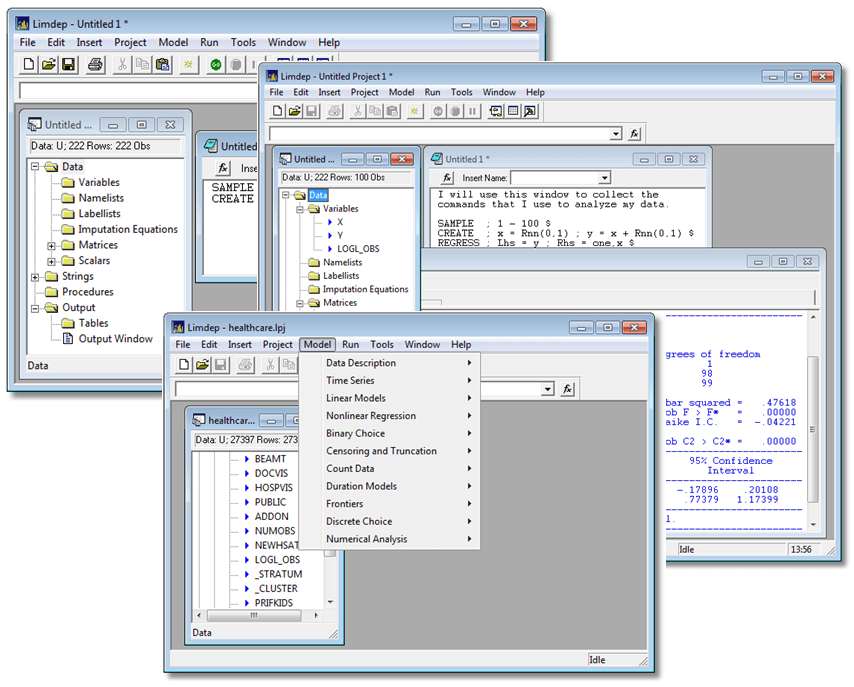Image resolution: width=854 pixels, height=687 pixels.
Task: Click the Save icon in the back Limdep window
Action: [x=68, y=65]
